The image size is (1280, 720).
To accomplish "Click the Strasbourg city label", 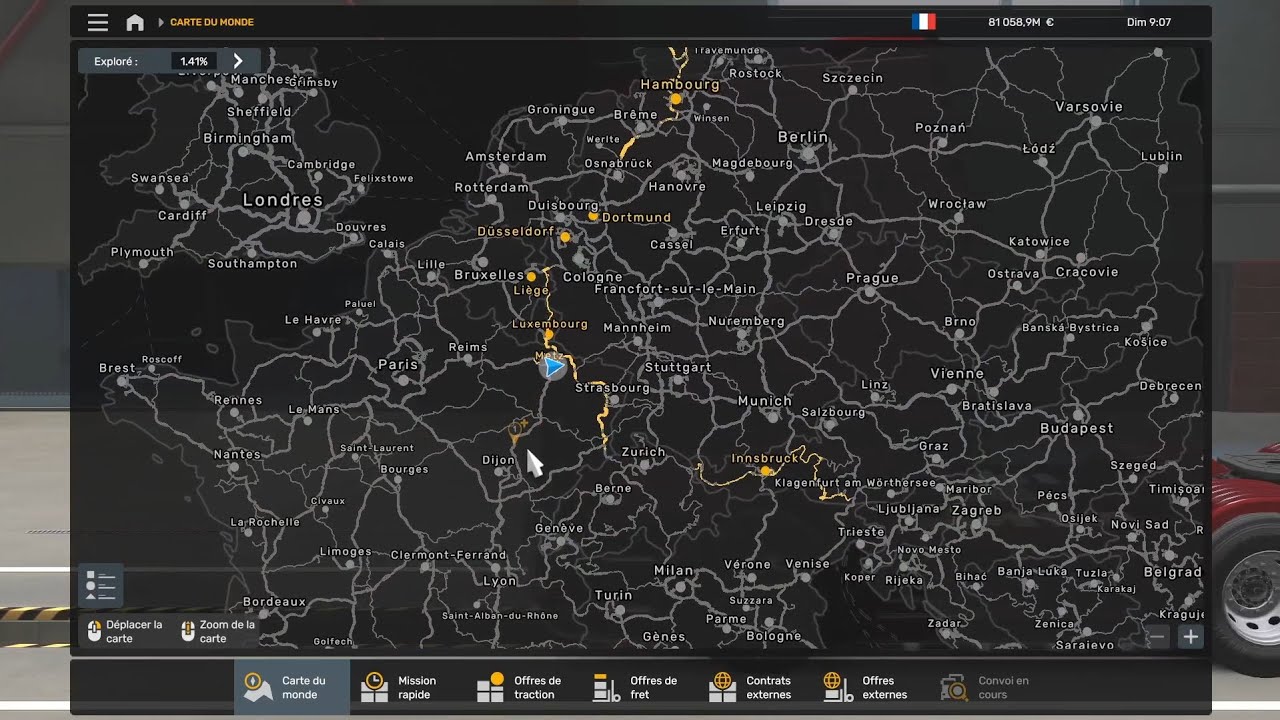I will pos(612,388).
